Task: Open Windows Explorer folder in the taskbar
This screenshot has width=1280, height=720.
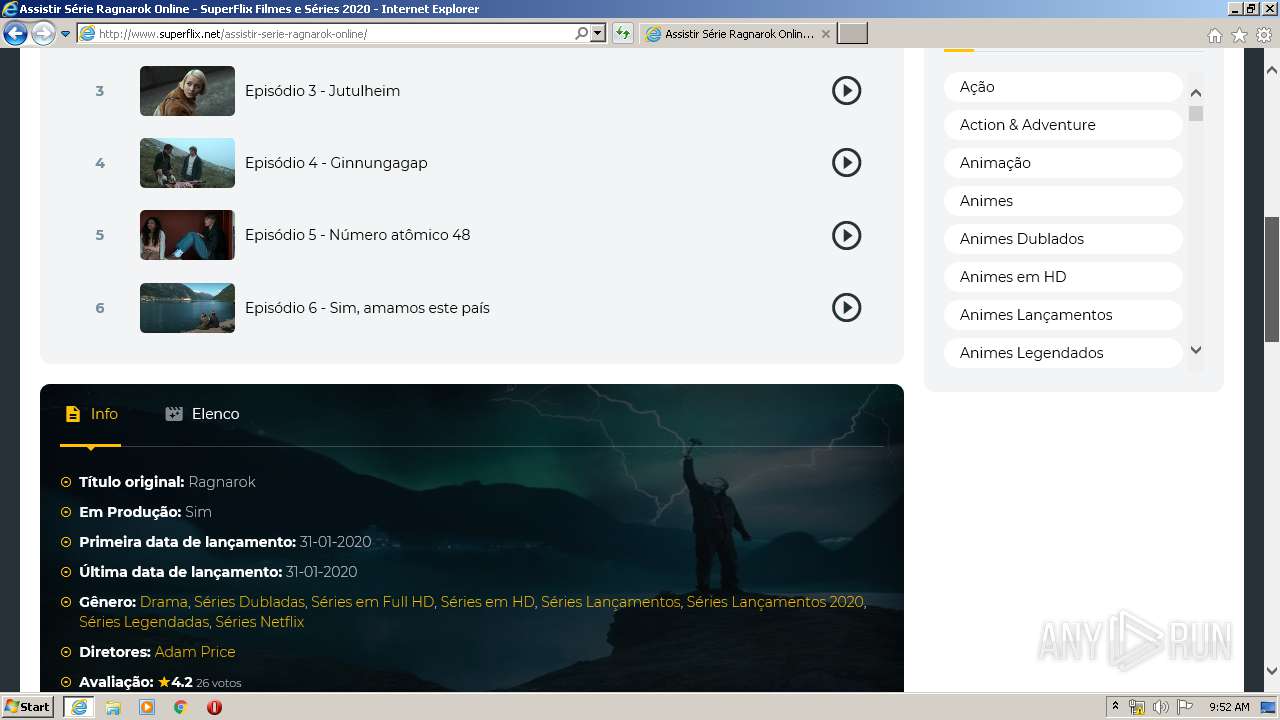Action: click(113, 707)
